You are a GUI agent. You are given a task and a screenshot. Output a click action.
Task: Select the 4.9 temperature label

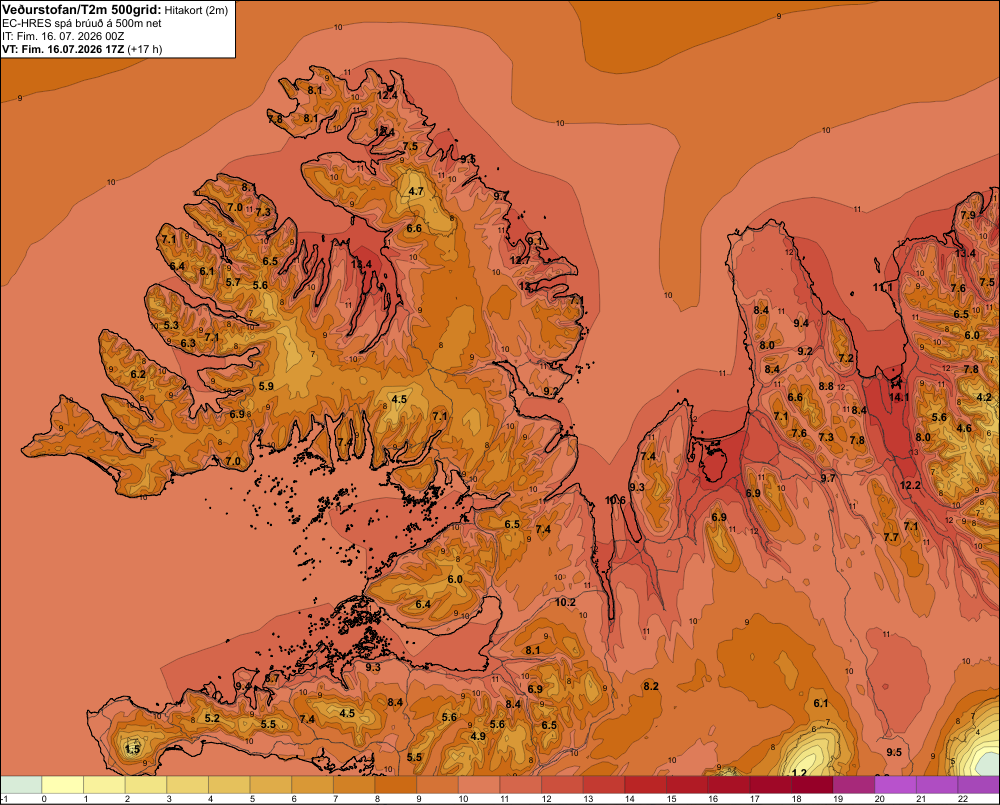(478, 736)
